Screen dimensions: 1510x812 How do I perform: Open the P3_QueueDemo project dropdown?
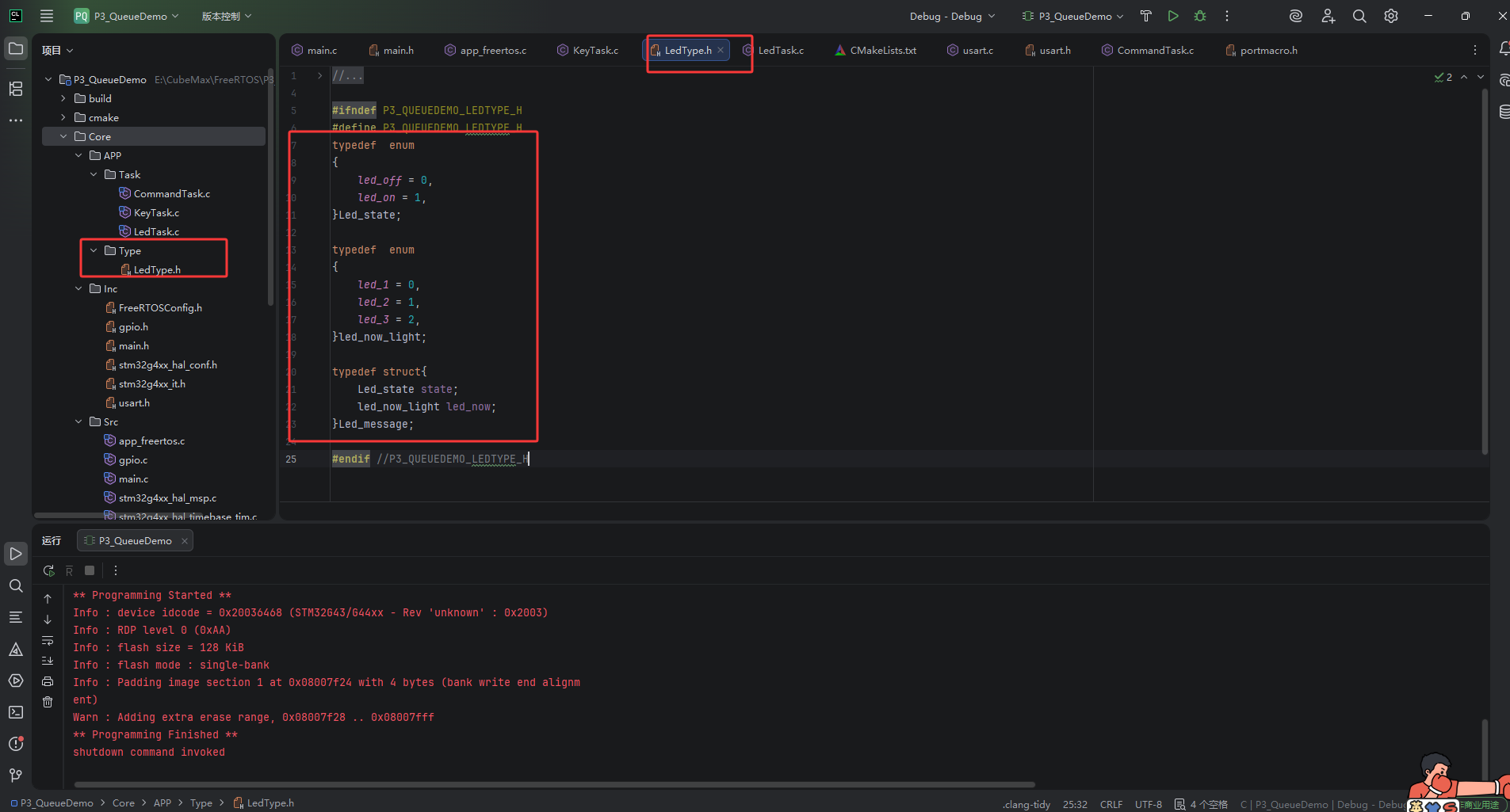tap(127, 16)
